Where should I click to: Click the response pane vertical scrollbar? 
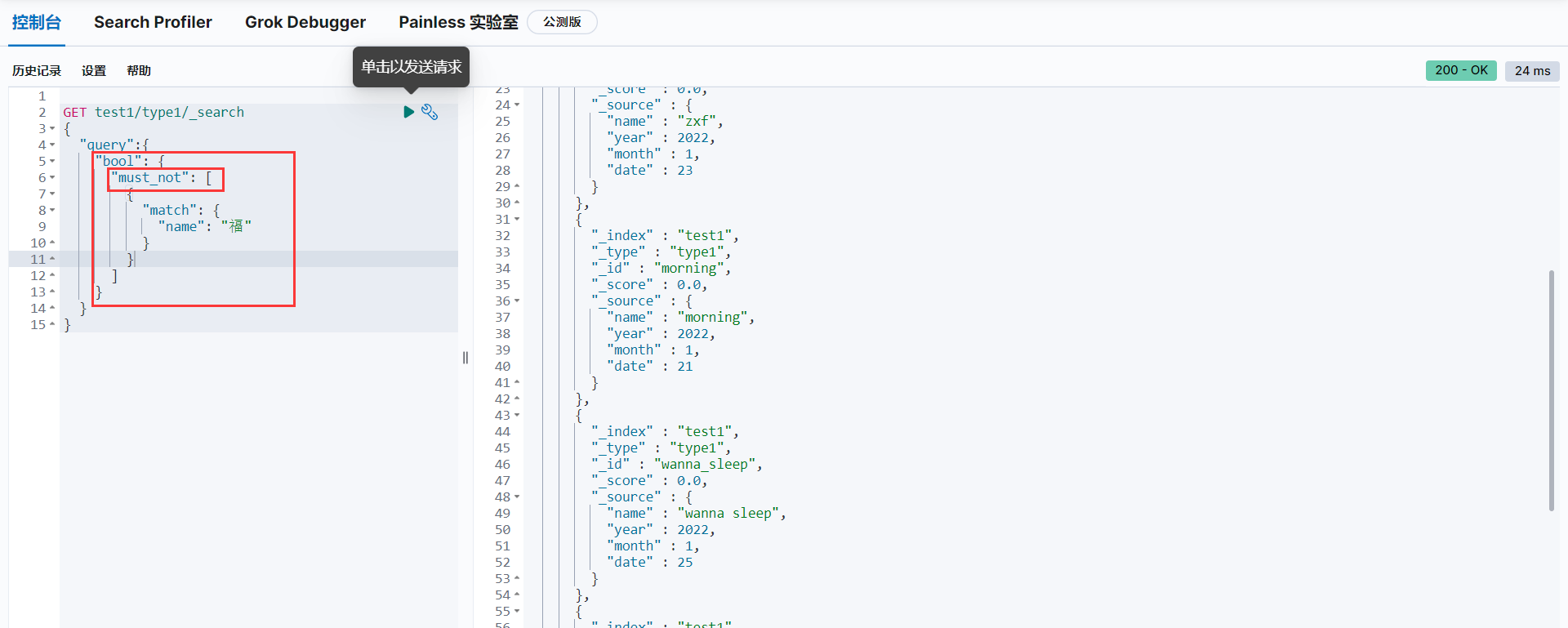(x=1551, y=390)
